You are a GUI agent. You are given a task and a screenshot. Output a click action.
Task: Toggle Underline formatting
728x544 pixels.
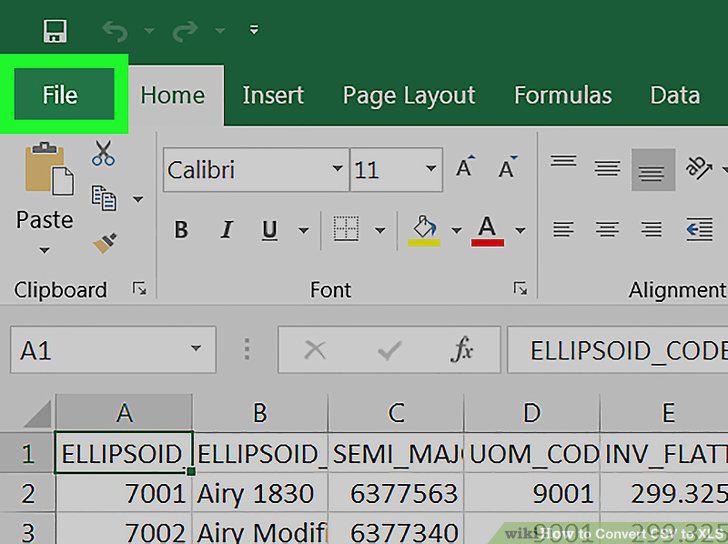(x=270, y=230)
